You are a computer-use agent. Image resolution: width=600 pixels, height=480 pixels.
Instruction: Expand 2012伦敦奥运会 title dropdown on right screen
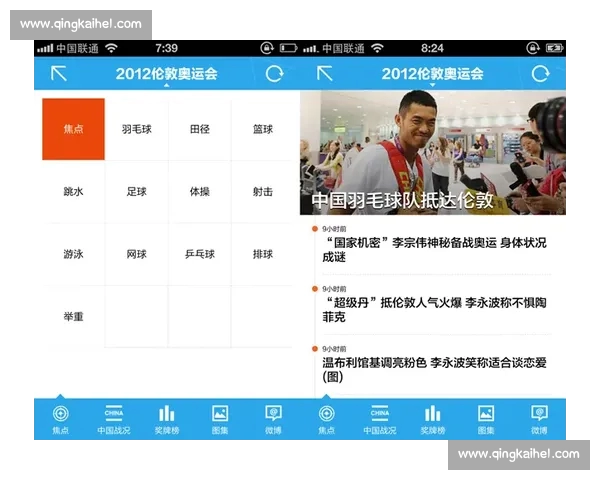(x=432, y=75)
